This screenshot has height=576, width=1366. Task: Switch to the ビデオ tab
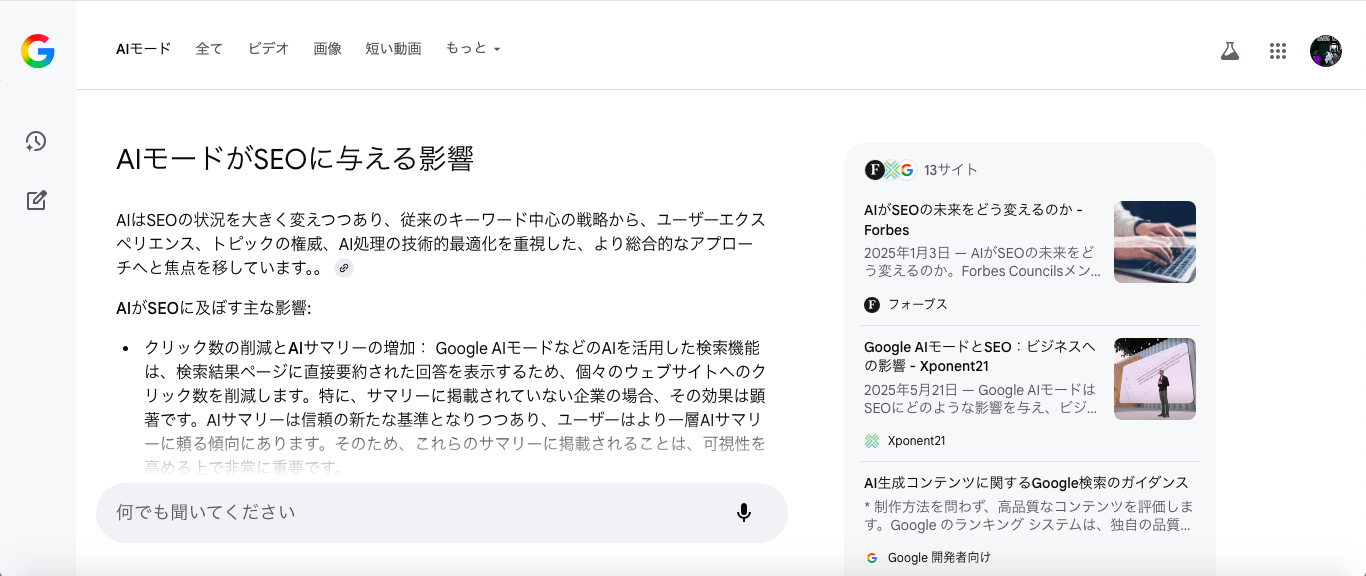click(x=268, y=48)
